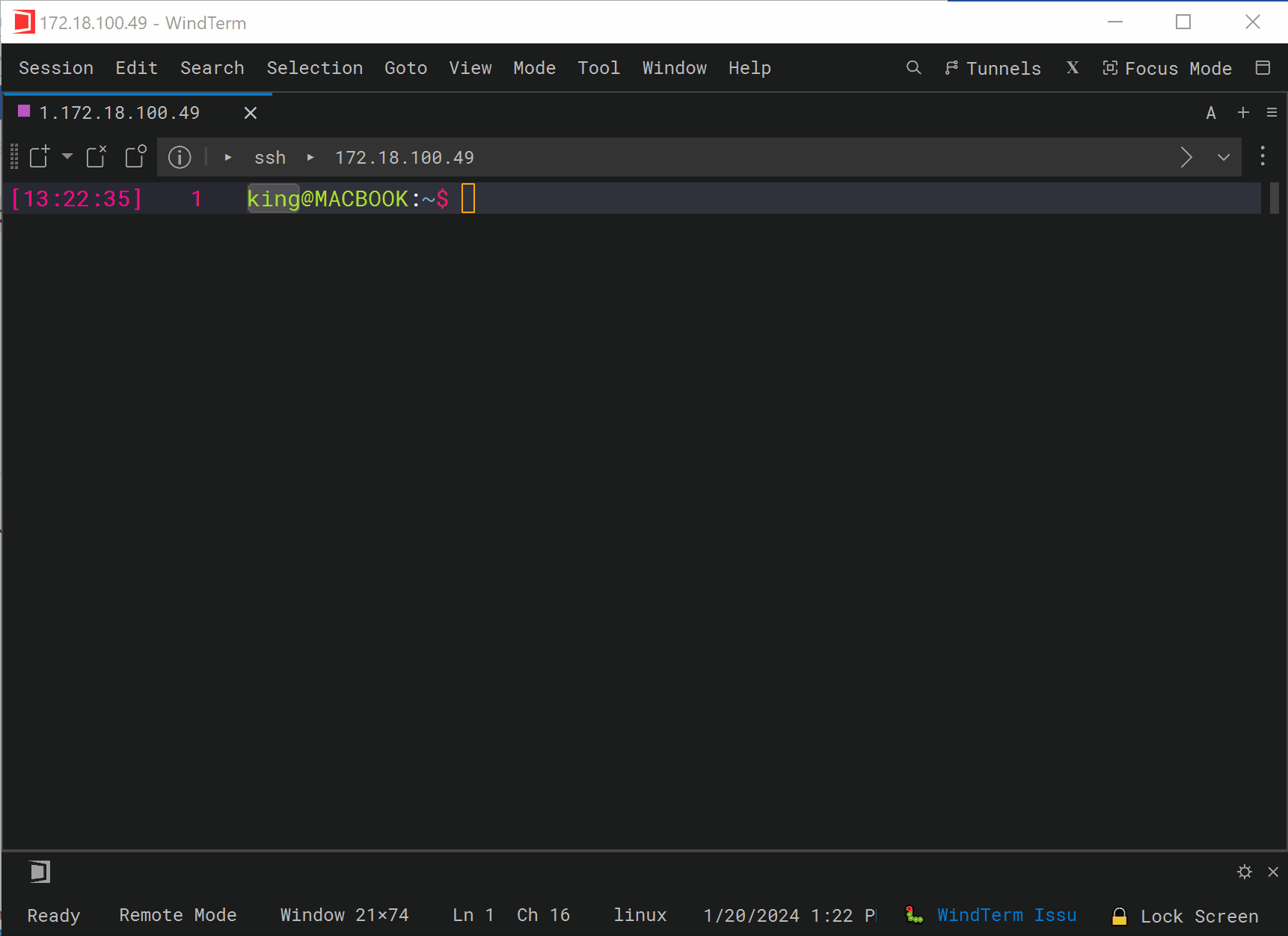This screenshot has width=1288, height=936.
Task: Enable Focus Mode
Action: 1168,68
